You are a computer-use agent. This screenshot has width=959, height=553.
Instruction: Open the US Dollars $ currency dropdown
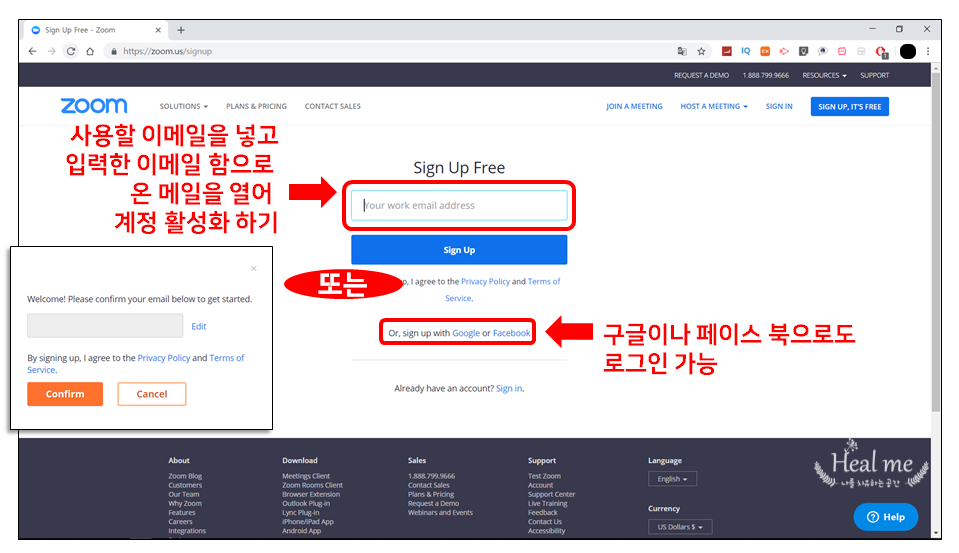point(680,527)
